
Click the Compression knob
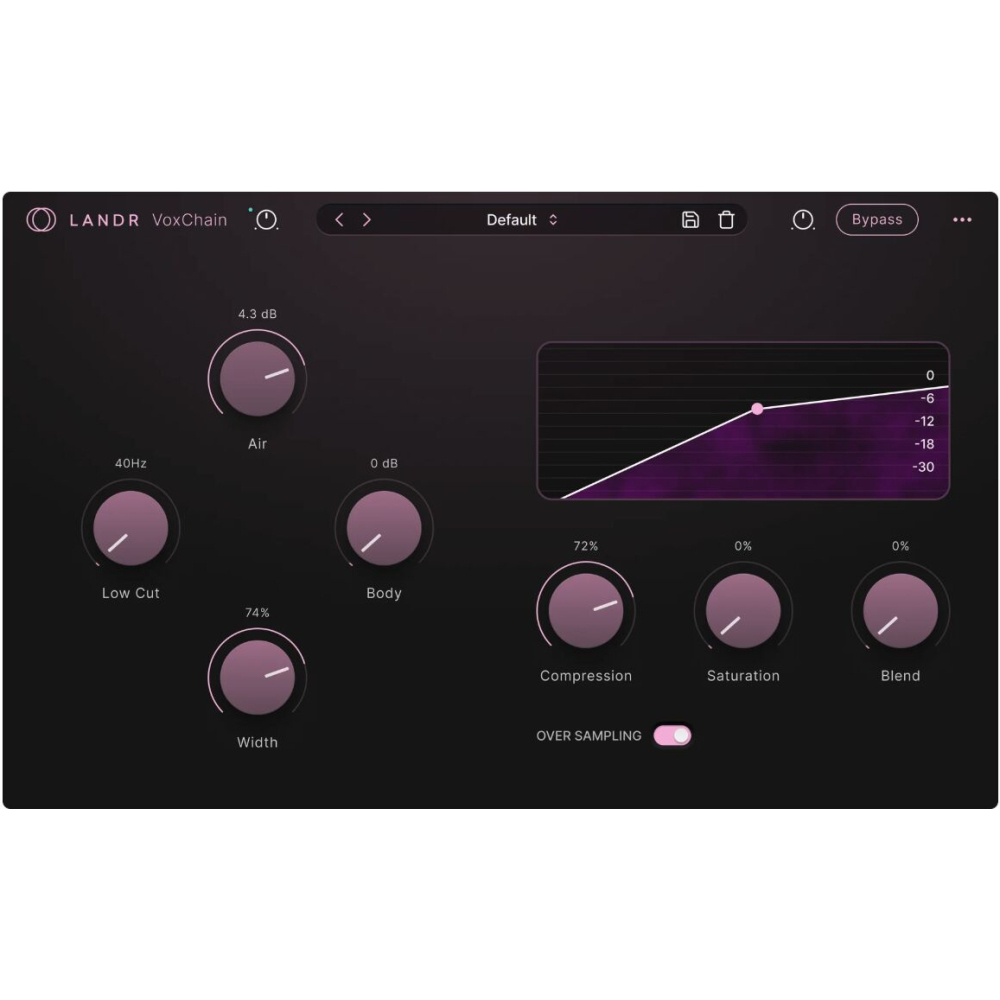pyautogui.click(x=585, y=611)
